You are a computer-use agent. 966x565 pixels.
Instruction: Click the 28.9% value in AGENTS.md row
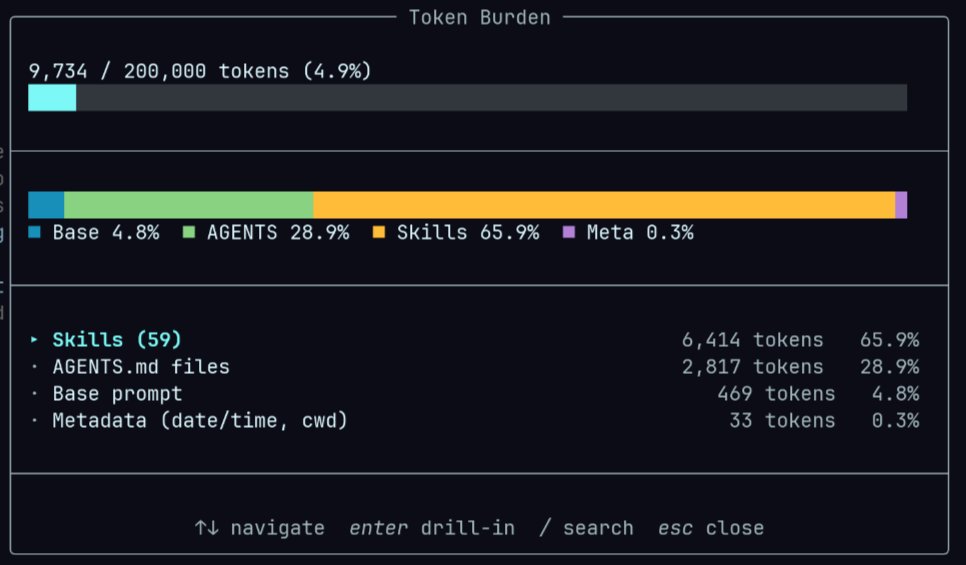click(890, 367)
